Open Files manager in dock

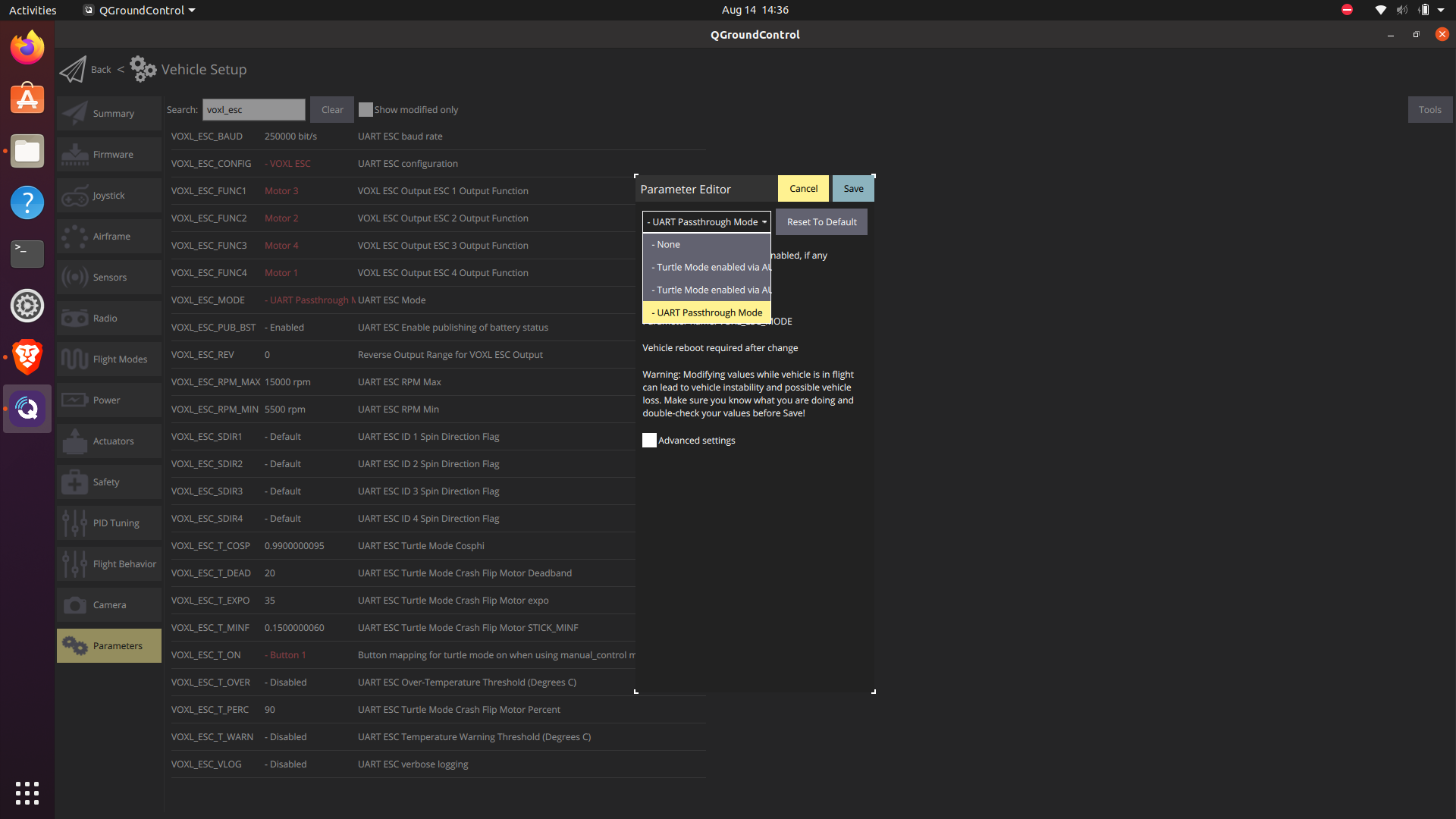pos(27,151)
